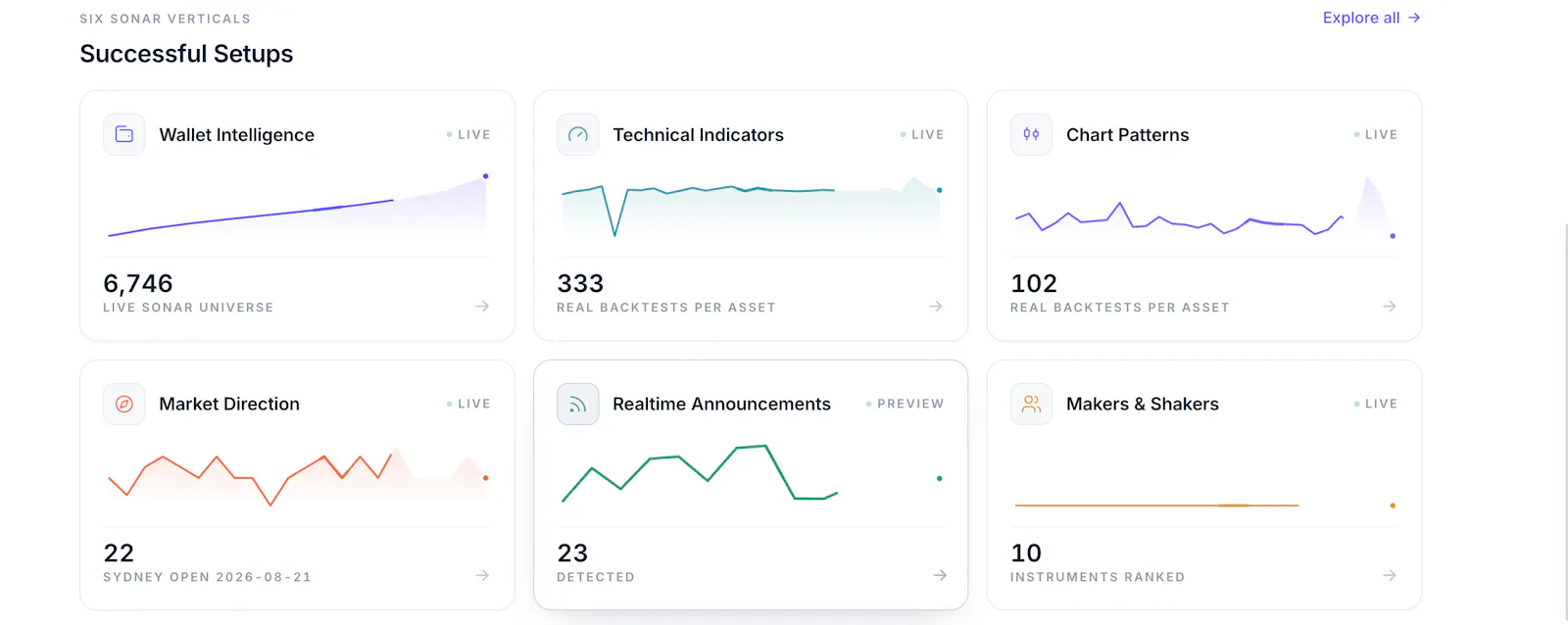Click the LIVE status on Chart Patterns
This screenshot has height=625, width=1568.
pos(1376,134)
